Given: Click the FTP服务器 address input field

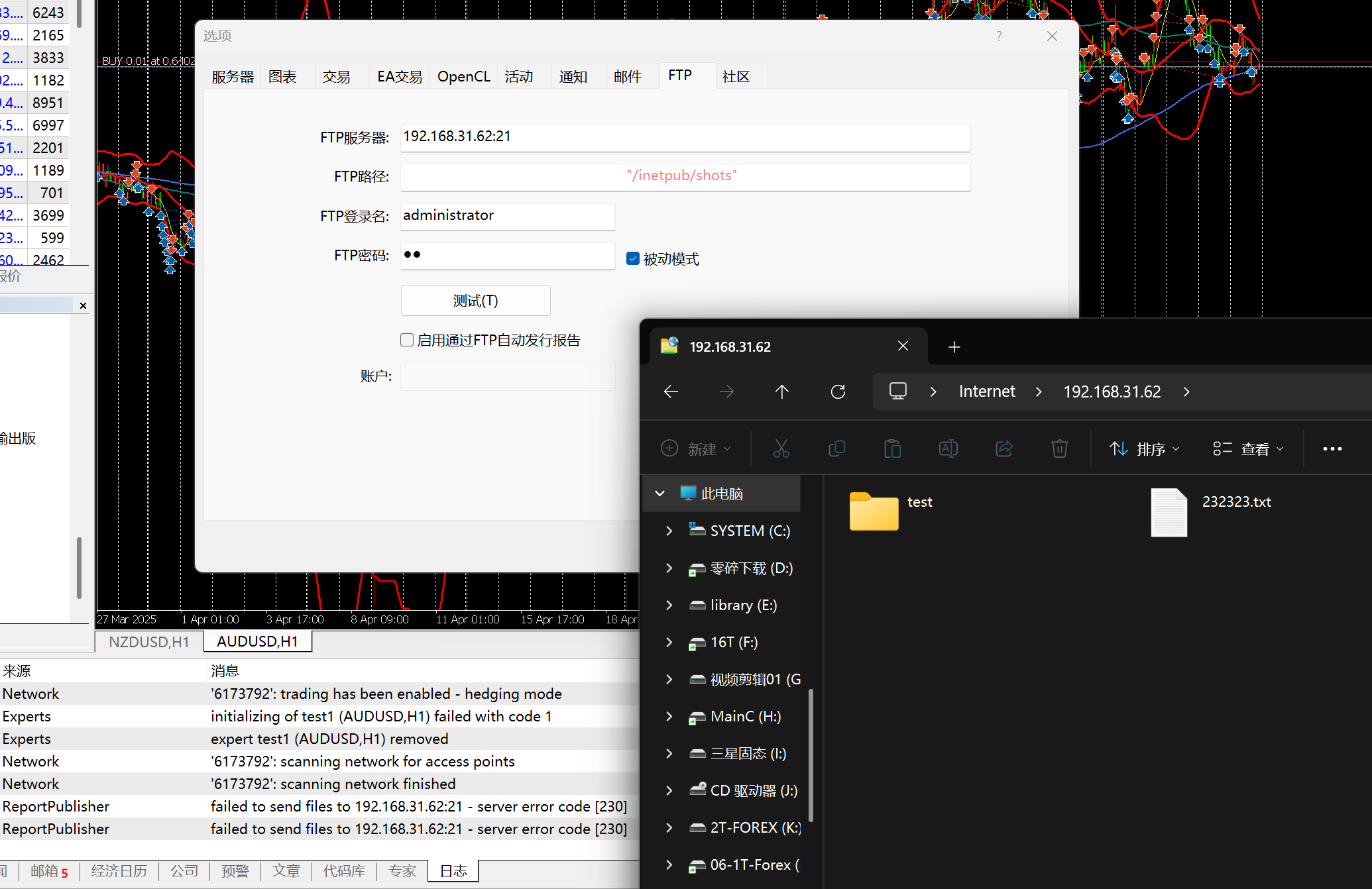Looking at the screenshot, I should pos(685,137).
